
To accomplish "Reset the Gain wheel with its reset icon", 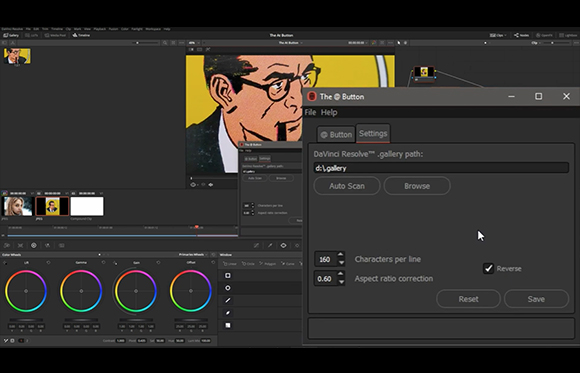I will pos(158,262).
